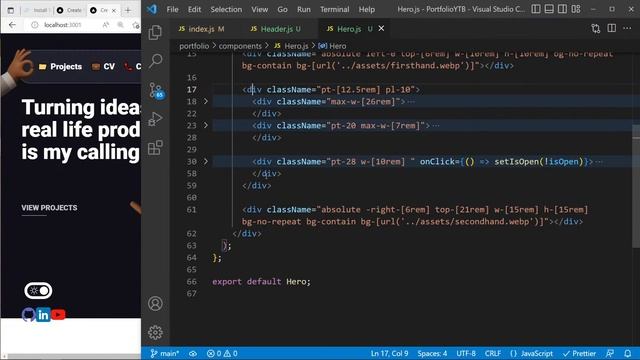The height and width of the screenshot is (360, 640).
Task: Click the main branch indicator in status bar
Action: [x=164, y=353]
